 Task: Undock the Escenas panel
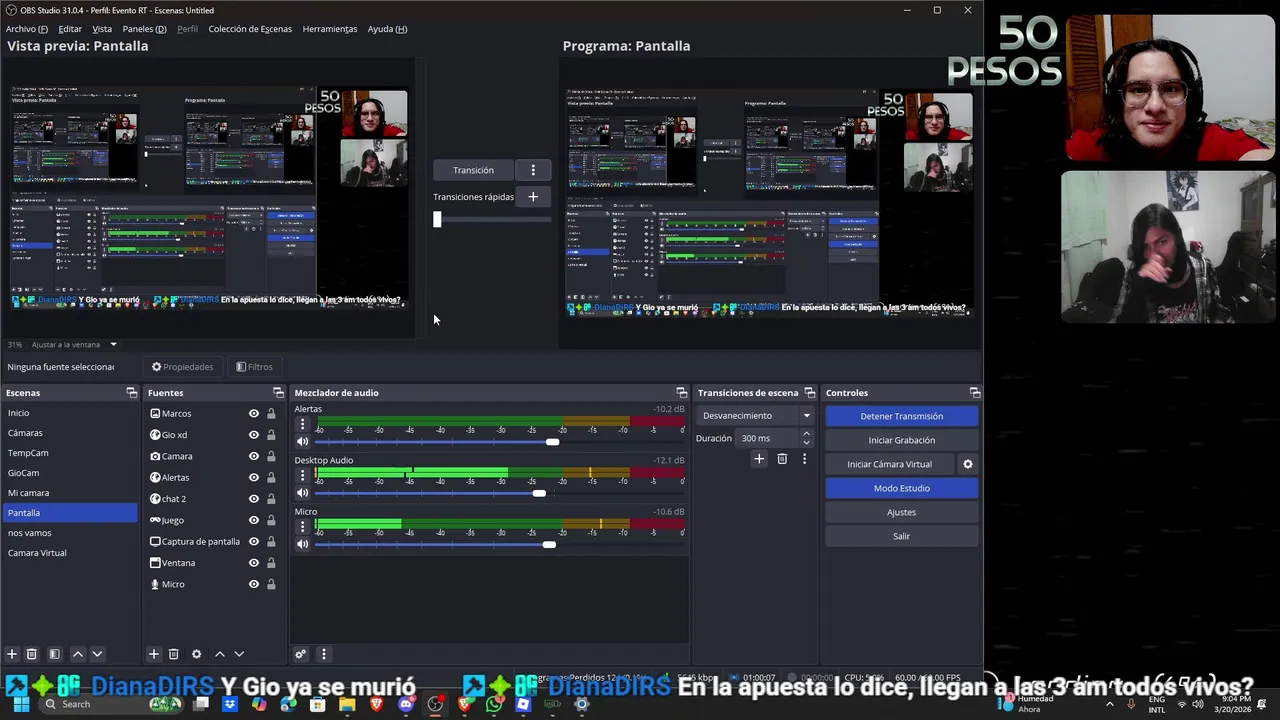pos(131,393)
